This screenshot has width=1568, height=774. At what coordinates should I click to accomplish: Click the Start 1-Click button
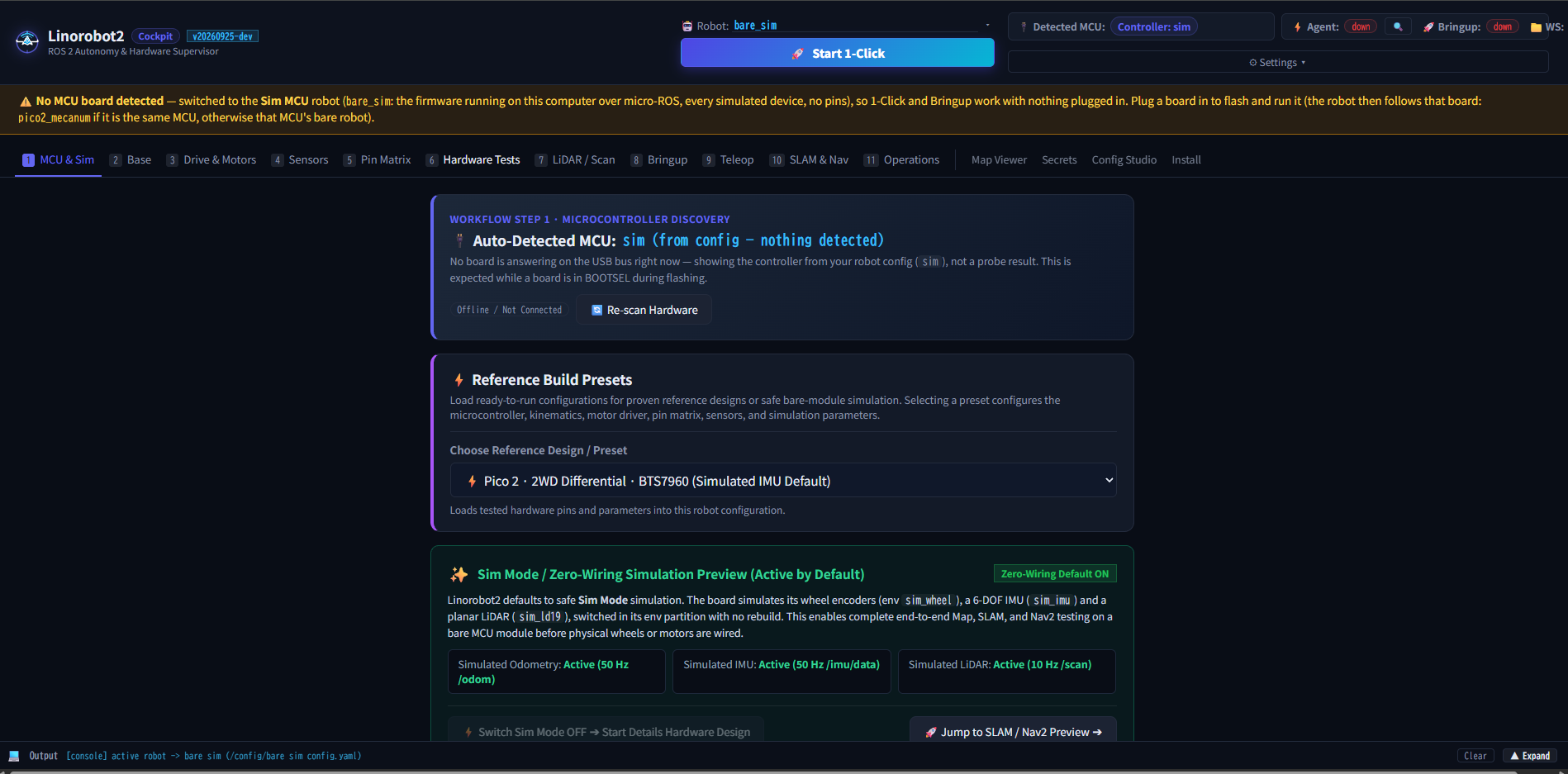pos(837,53)
